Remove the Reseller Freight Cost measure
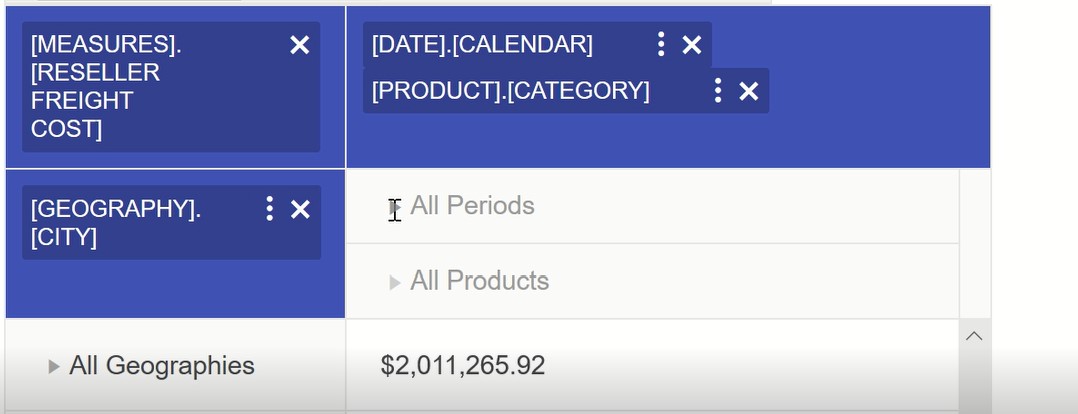1078x414 pixels. tap(299, 45)
